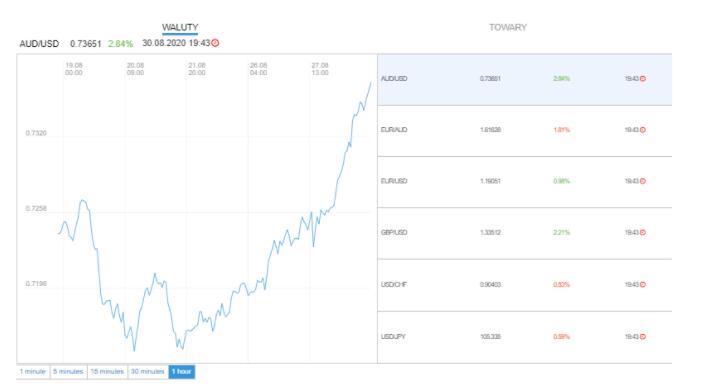The height and width of the screenshot is (392, 704).
Task: Click the clock icon in EUR/AUD row
Action: 643,130
